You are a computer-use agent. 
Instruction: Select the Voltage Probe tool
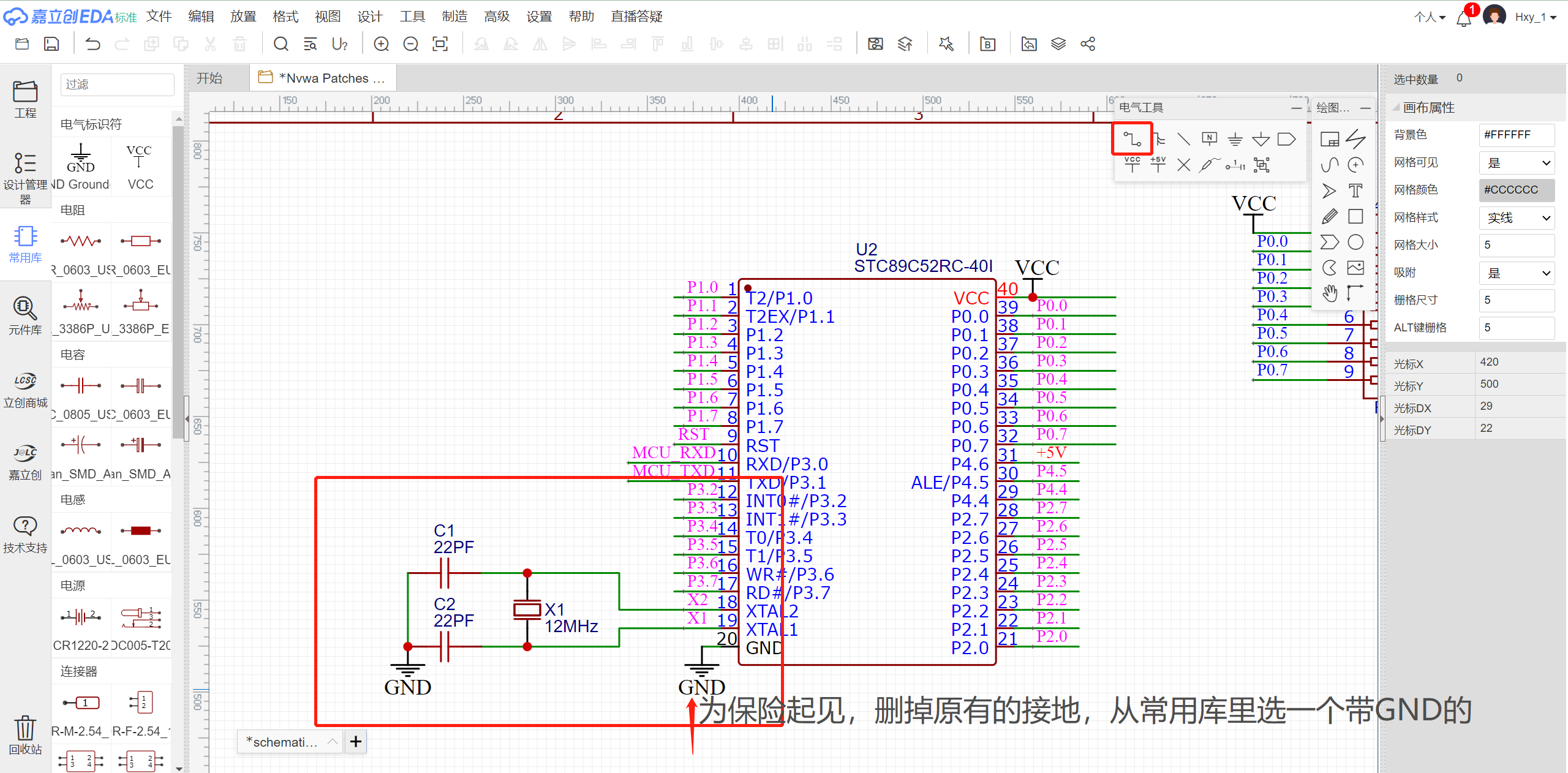[x=1208, y=165]
